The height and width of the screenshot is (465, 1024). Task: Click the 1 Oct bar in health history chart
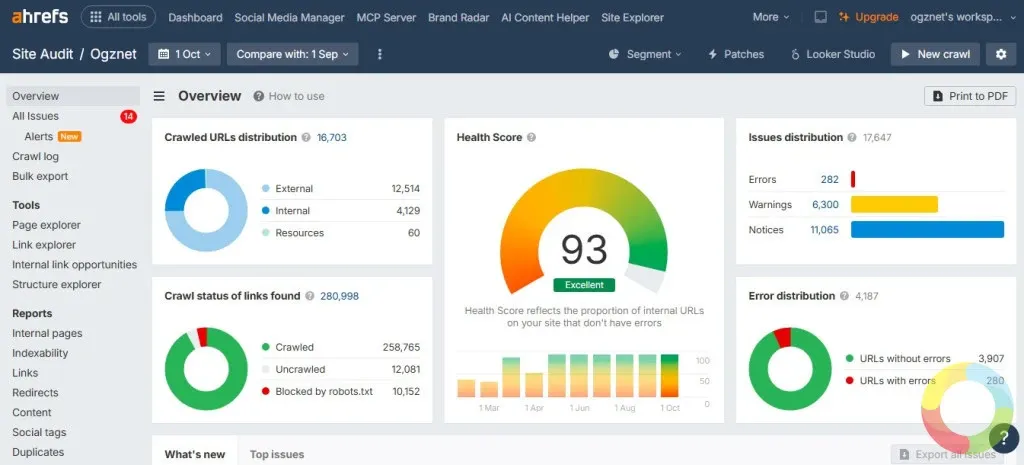click(669, 376)
